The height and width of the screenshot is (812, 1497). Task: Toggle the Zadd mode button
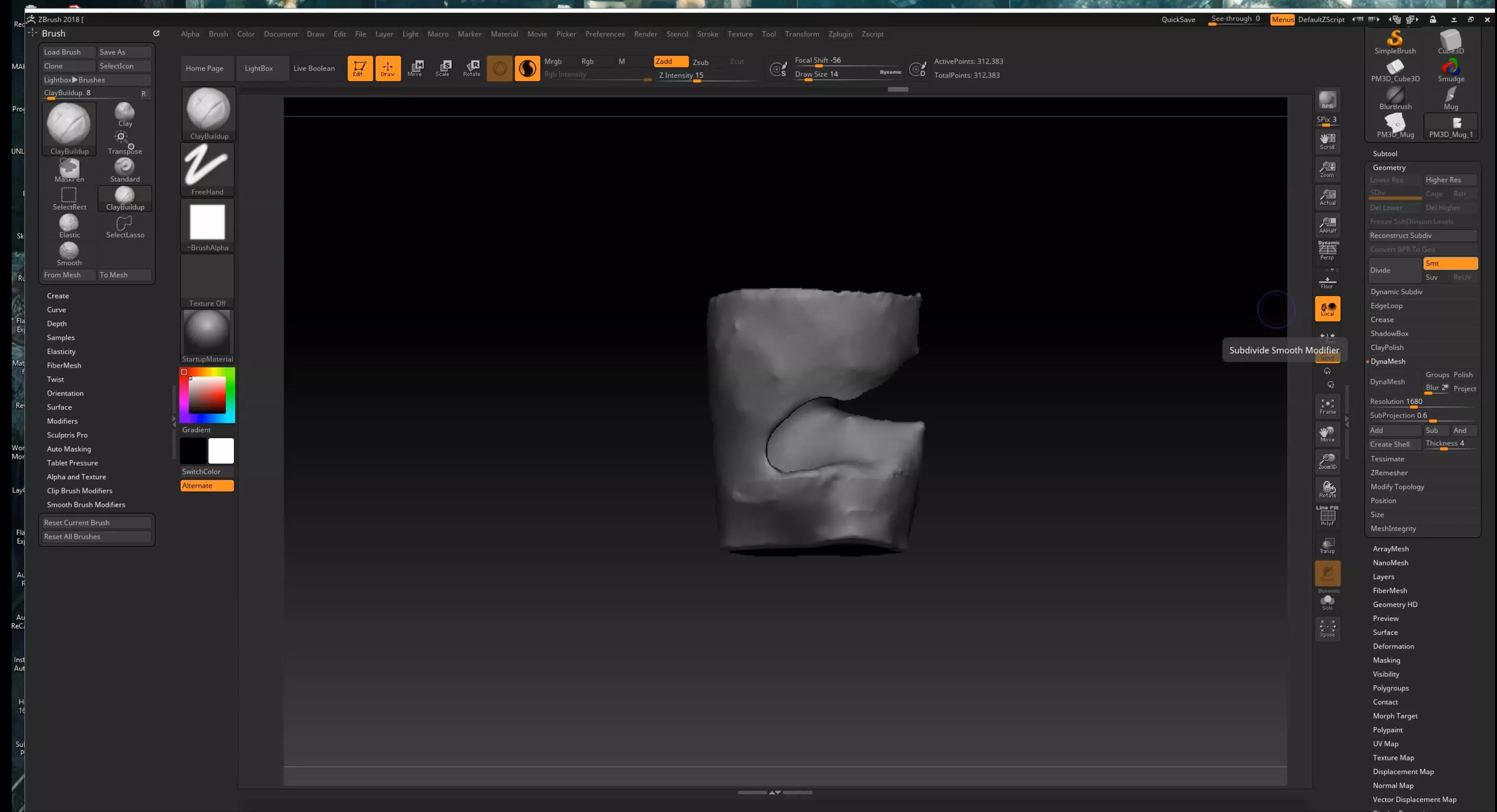point(670,62)
